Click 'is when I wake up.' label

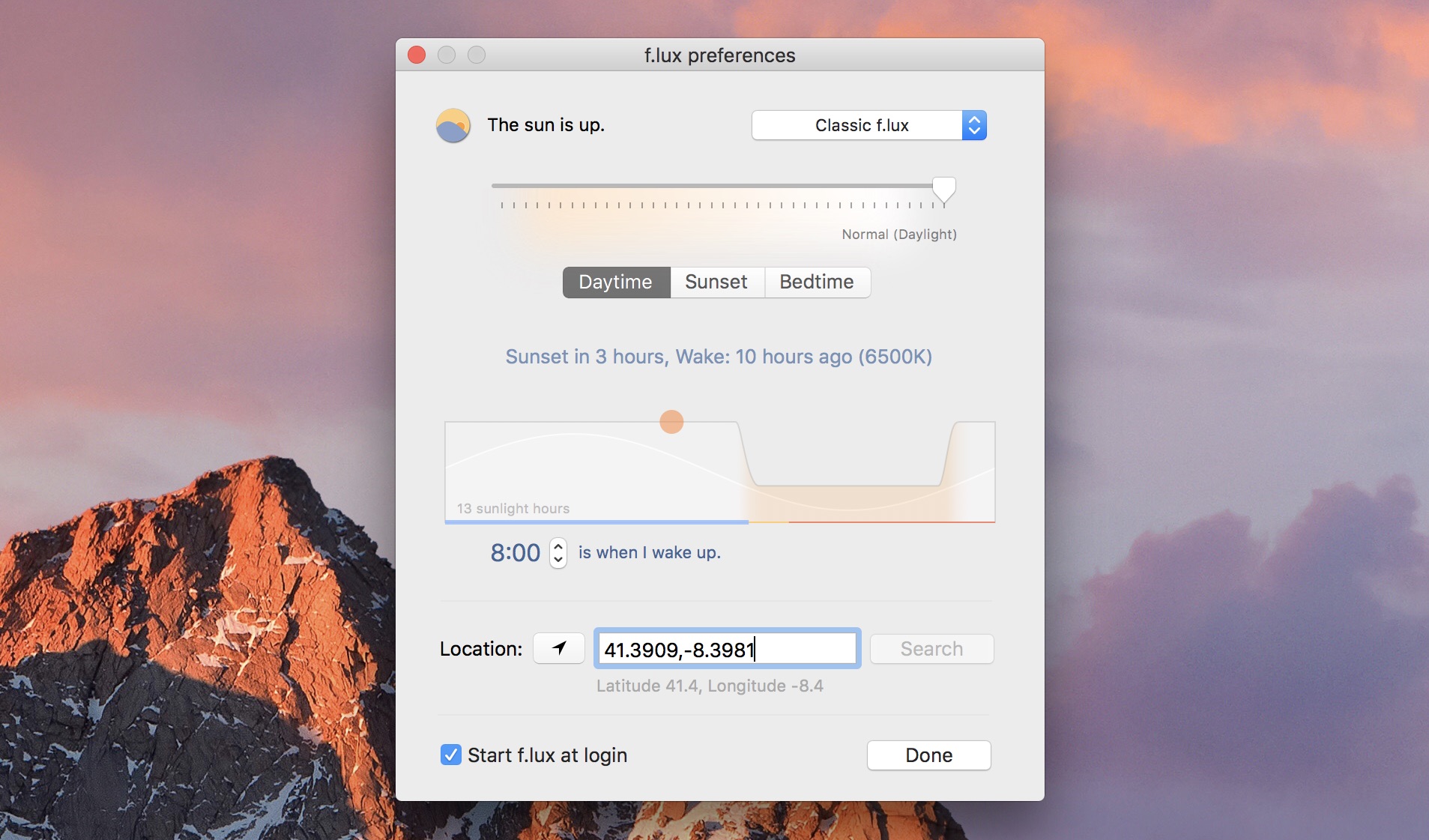click(x=650, y=553)
